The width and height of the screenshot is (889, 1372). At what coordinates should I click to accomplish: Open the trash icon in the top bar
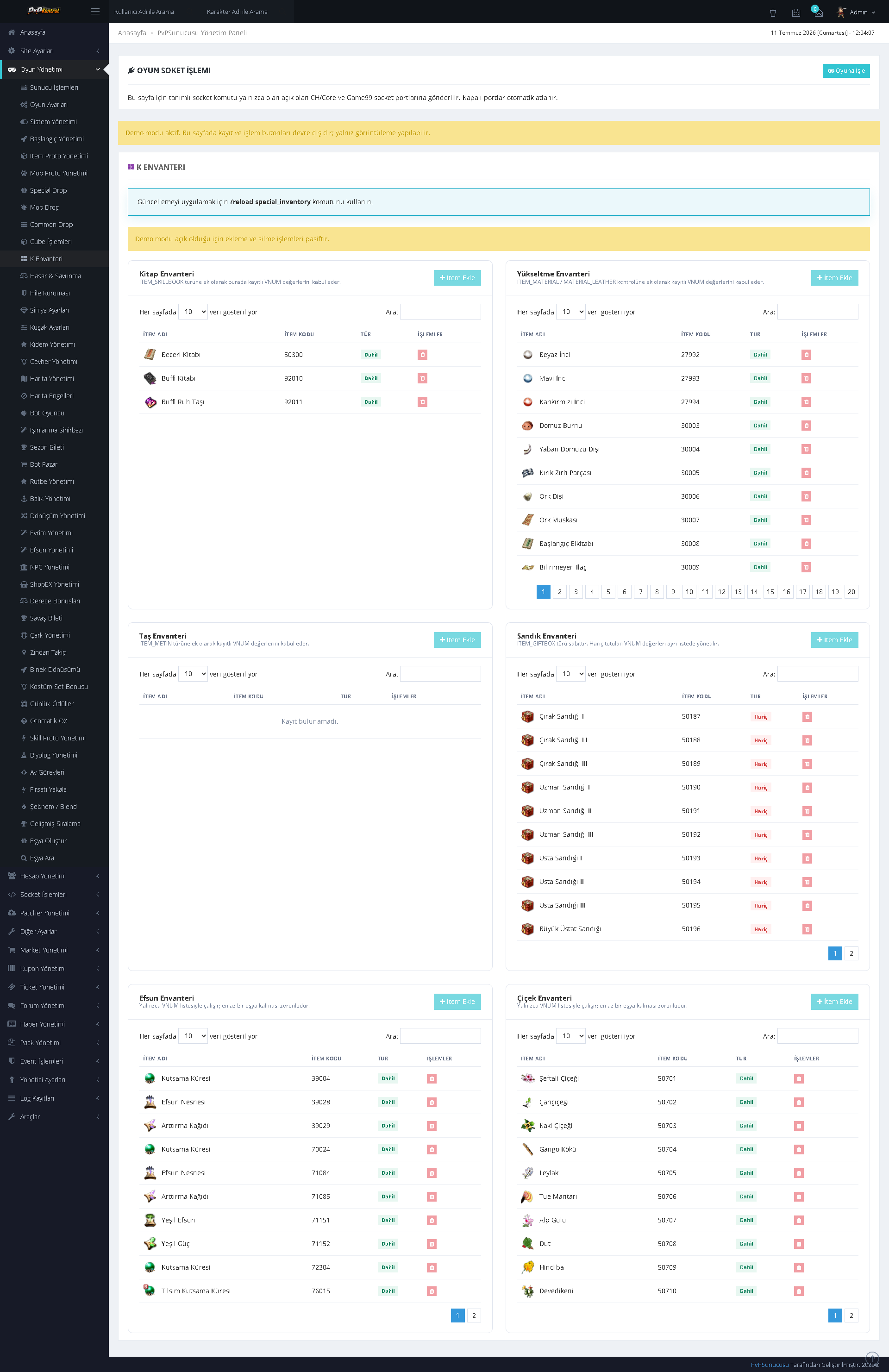(772, 12)
